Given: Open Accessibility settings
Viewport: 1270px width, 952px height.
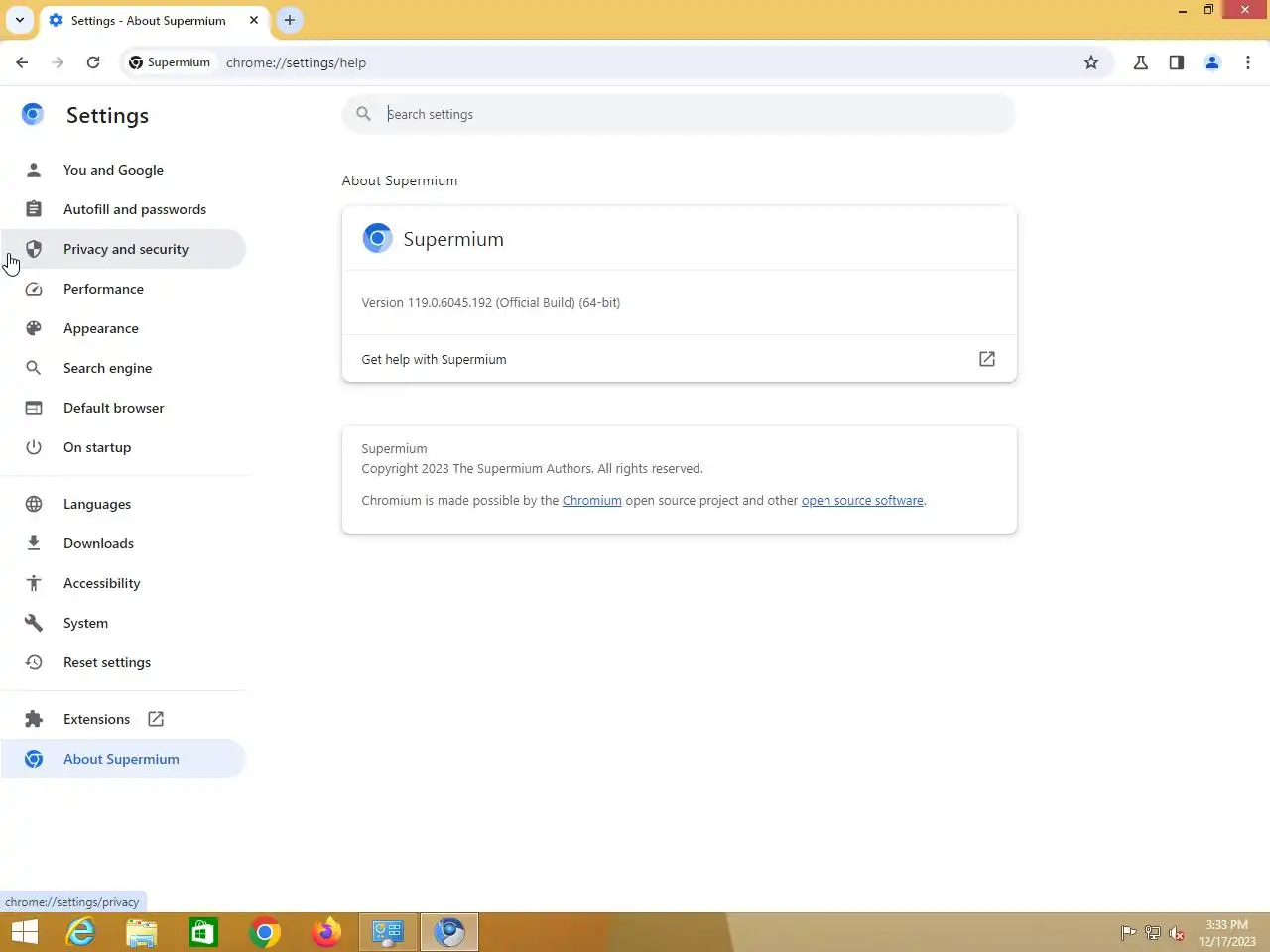Looking at the screenshot, I should click(x=123, y=583).
